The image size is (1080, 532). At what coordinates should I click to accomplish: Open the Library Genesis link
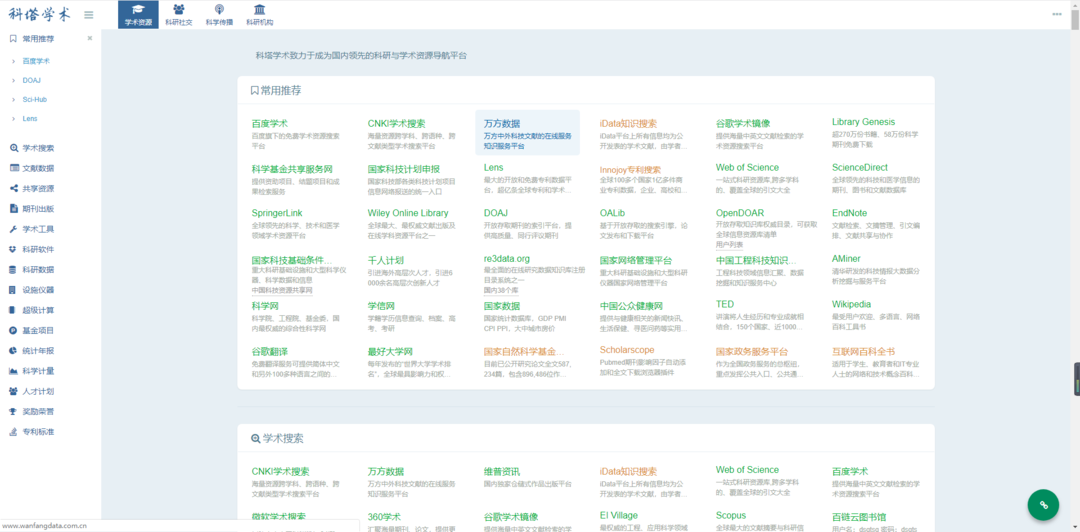pyautogui.click(x=864, y=122)
